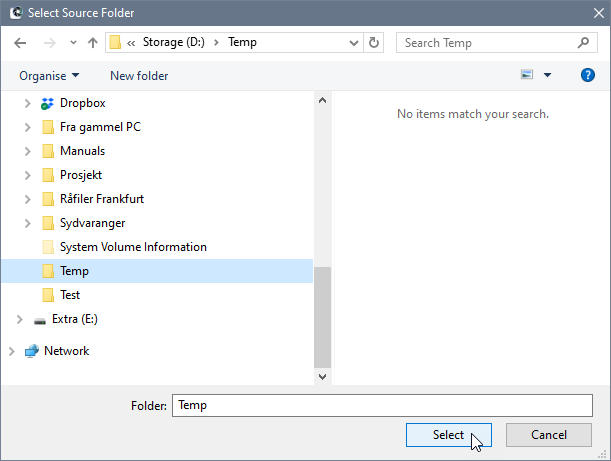Click New folder in toolbar
Image resolution: width=611 pixels, height=461 pixels.
tap(139, 75)
